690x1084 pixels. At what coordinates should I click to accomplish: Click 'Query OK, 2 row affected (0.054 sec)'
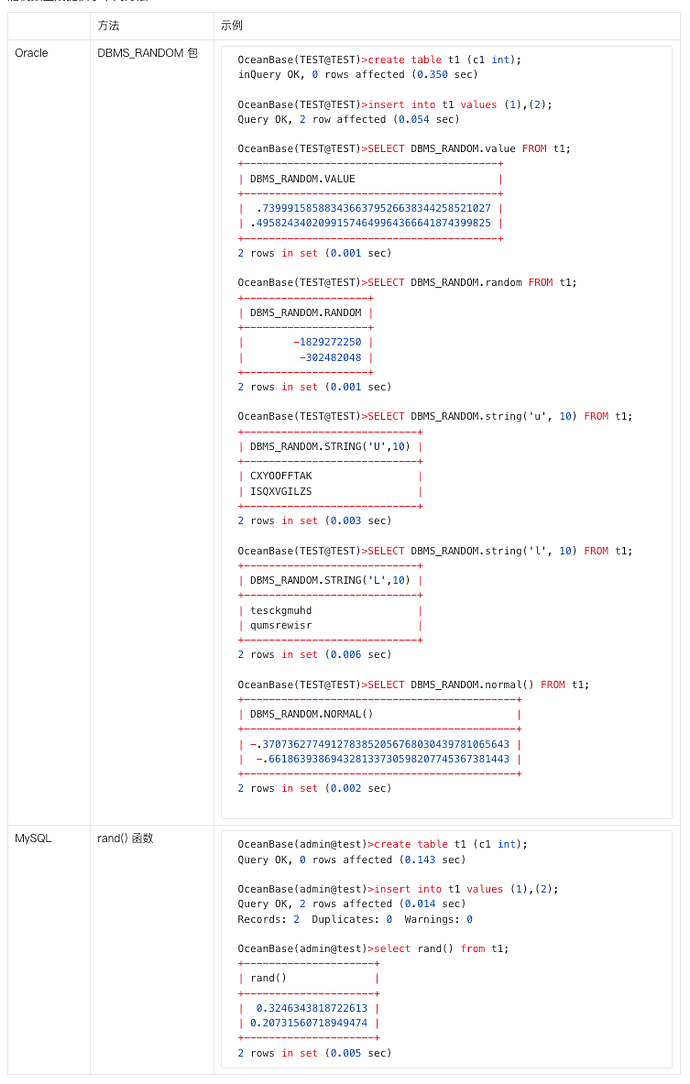coord(348,120)
